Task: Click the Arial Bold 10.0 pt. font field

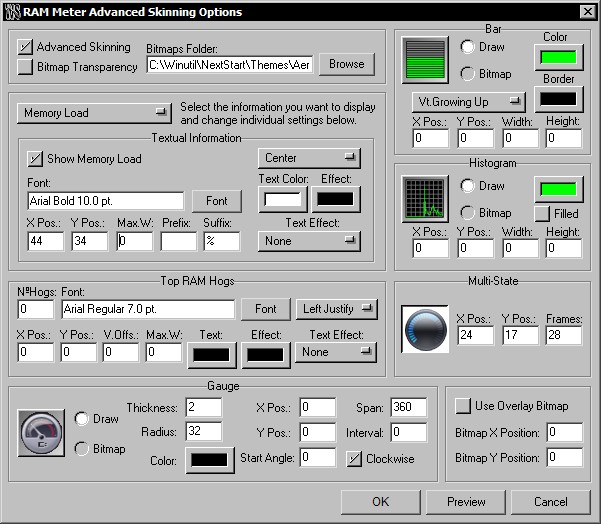Action: [105, 201]
